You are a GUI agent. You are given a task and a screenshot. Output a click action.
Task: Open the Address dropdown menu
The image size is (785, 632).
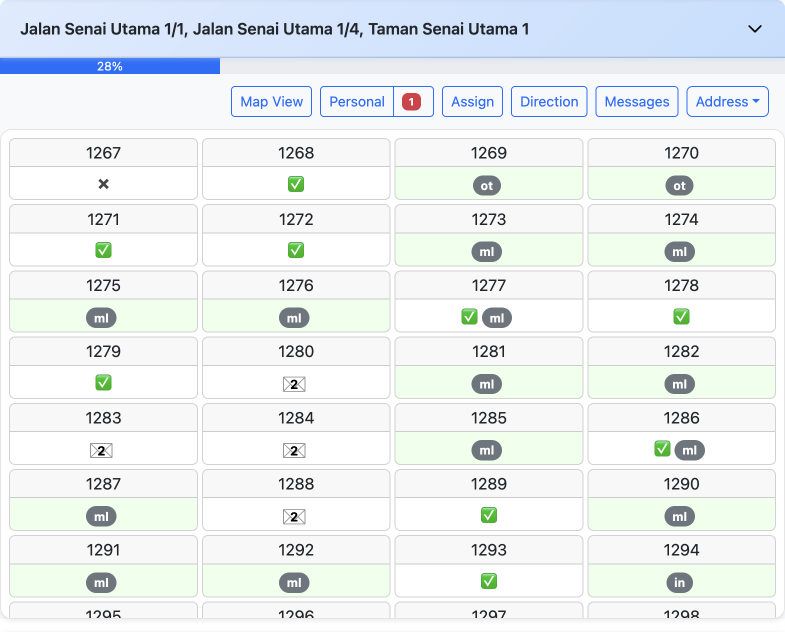pos(727,102)
